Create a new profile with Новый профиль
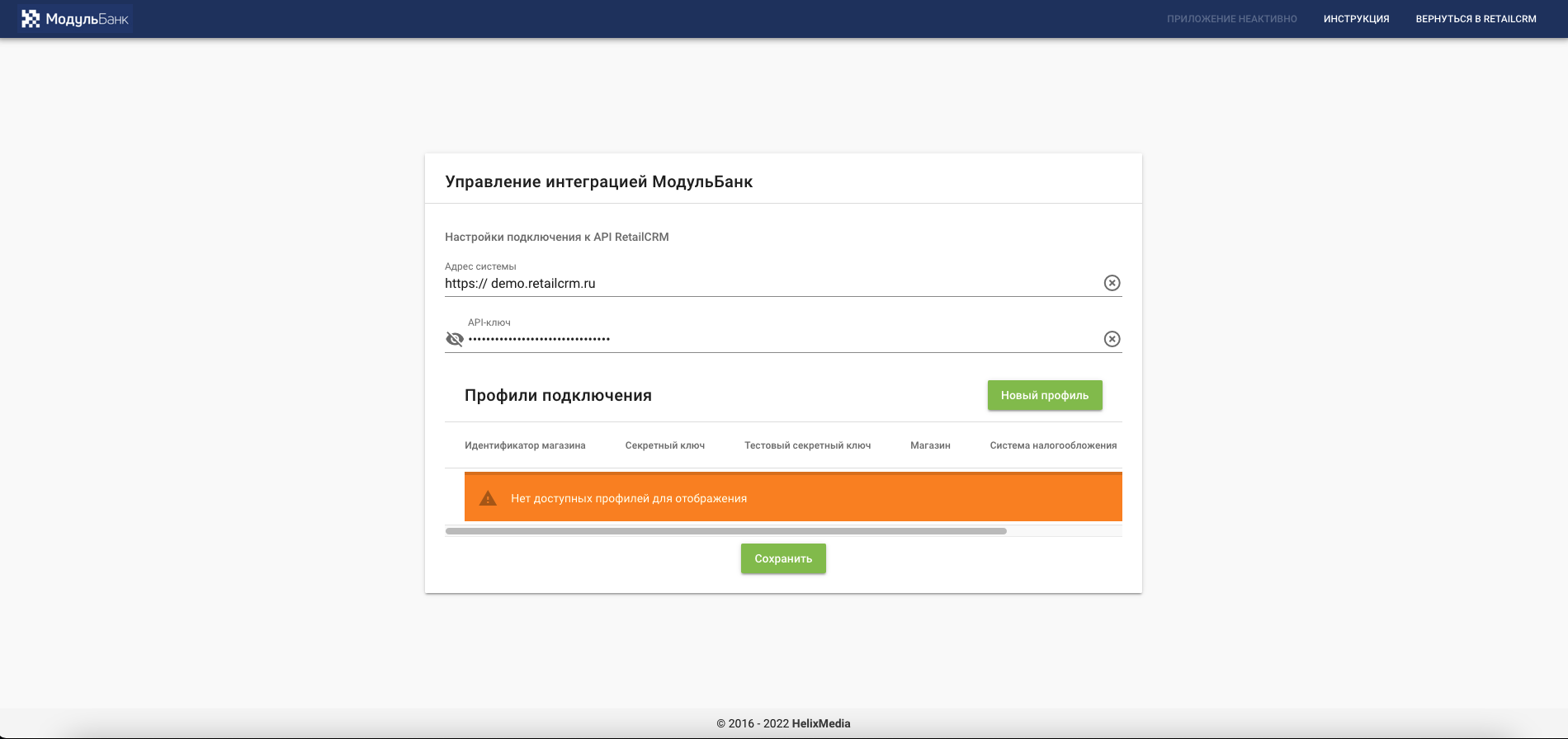Viewport: 1568px width, 739px height. (1045, 395)
